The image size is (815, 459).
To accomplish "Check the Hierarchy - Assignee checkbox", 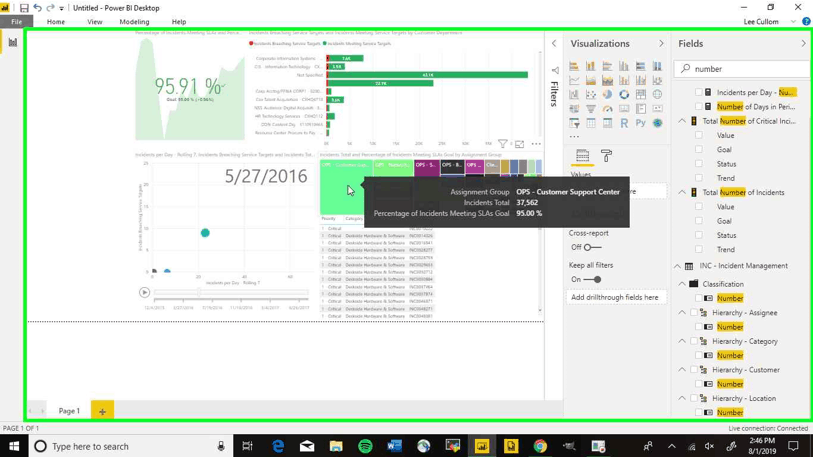I will point(693,313).
